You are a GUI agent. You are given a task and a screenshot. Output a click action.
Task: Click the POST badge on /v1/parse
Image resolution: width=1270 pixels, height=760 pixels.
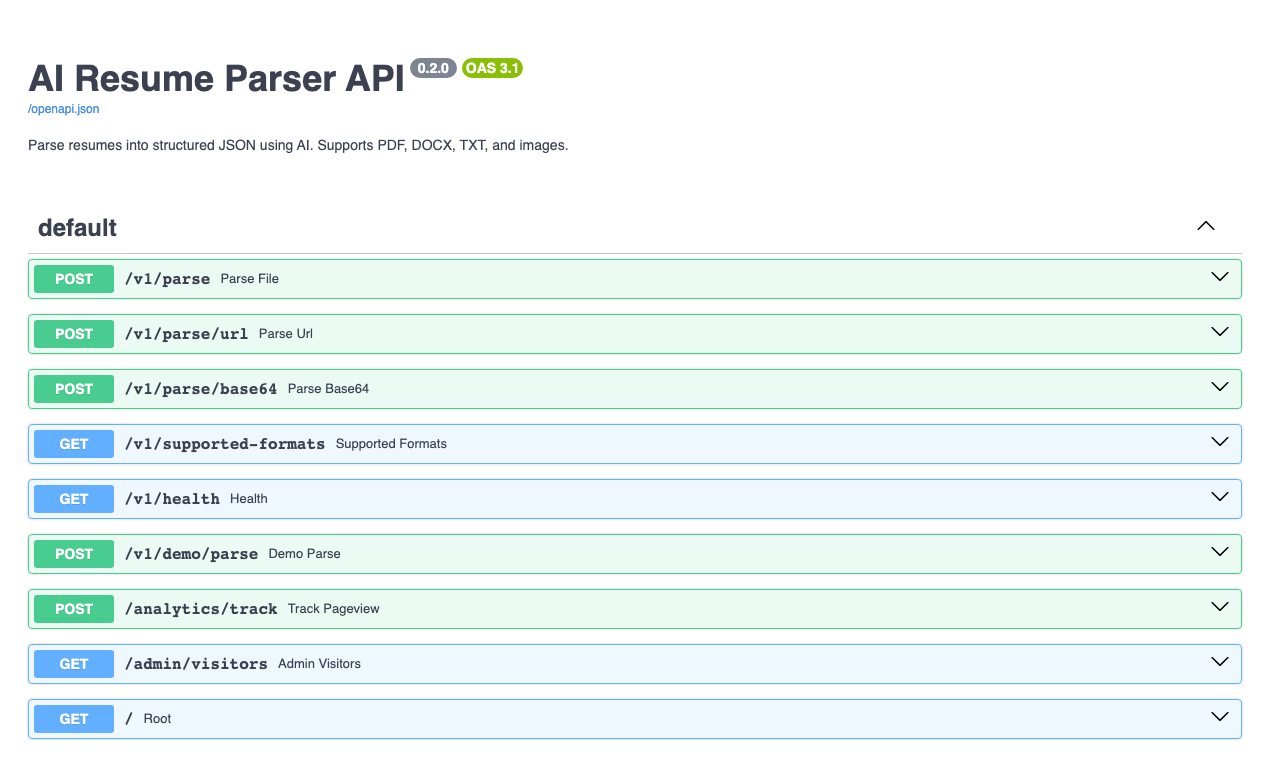(x=73, y=279)
